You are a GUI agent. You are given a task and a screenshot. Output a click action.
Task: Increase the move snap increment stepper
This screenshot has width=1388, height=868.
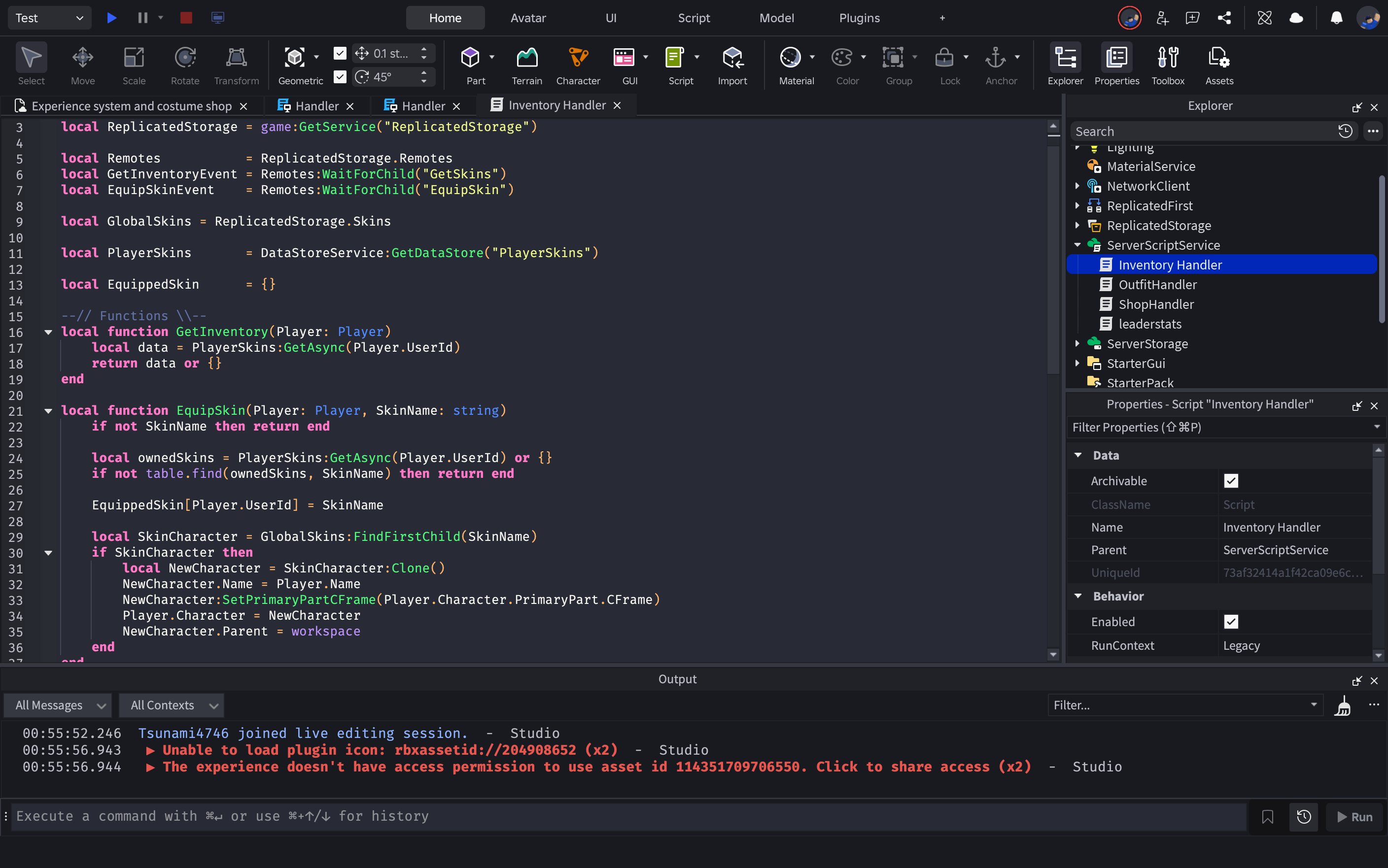(x=424, y=50)
